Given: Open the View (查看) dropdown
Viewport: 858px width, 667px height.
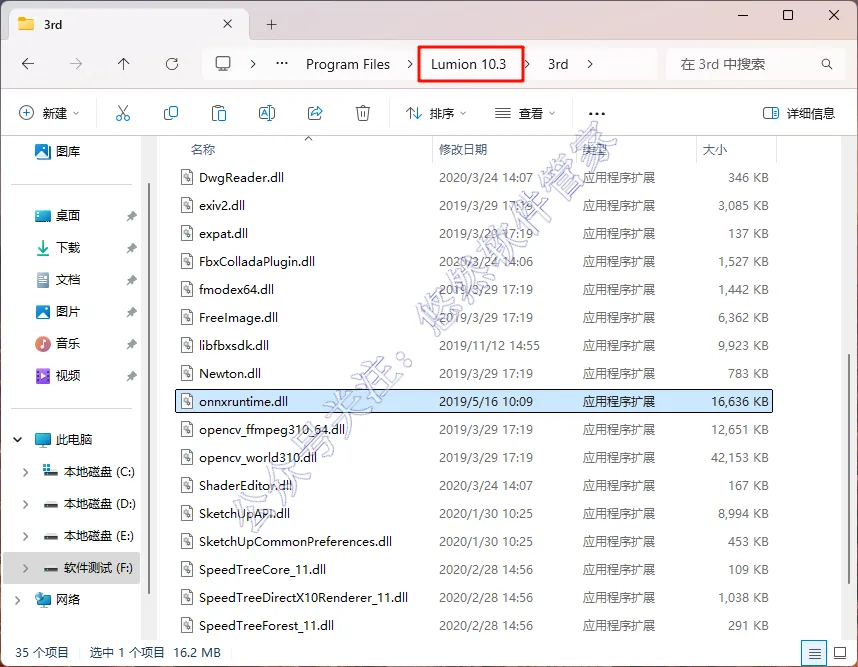Looking at the screenshot, I should coord(525,113).
